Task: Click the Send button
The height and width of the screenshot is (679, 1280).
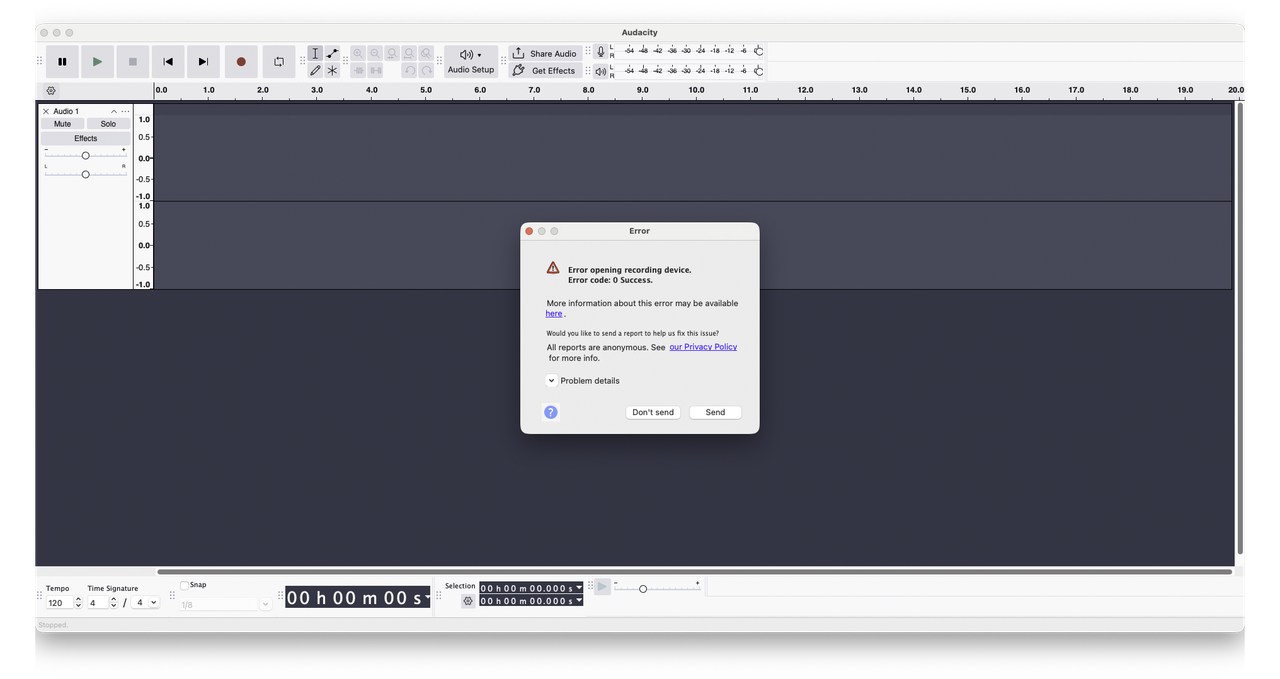Action: (x=715, y=412)
